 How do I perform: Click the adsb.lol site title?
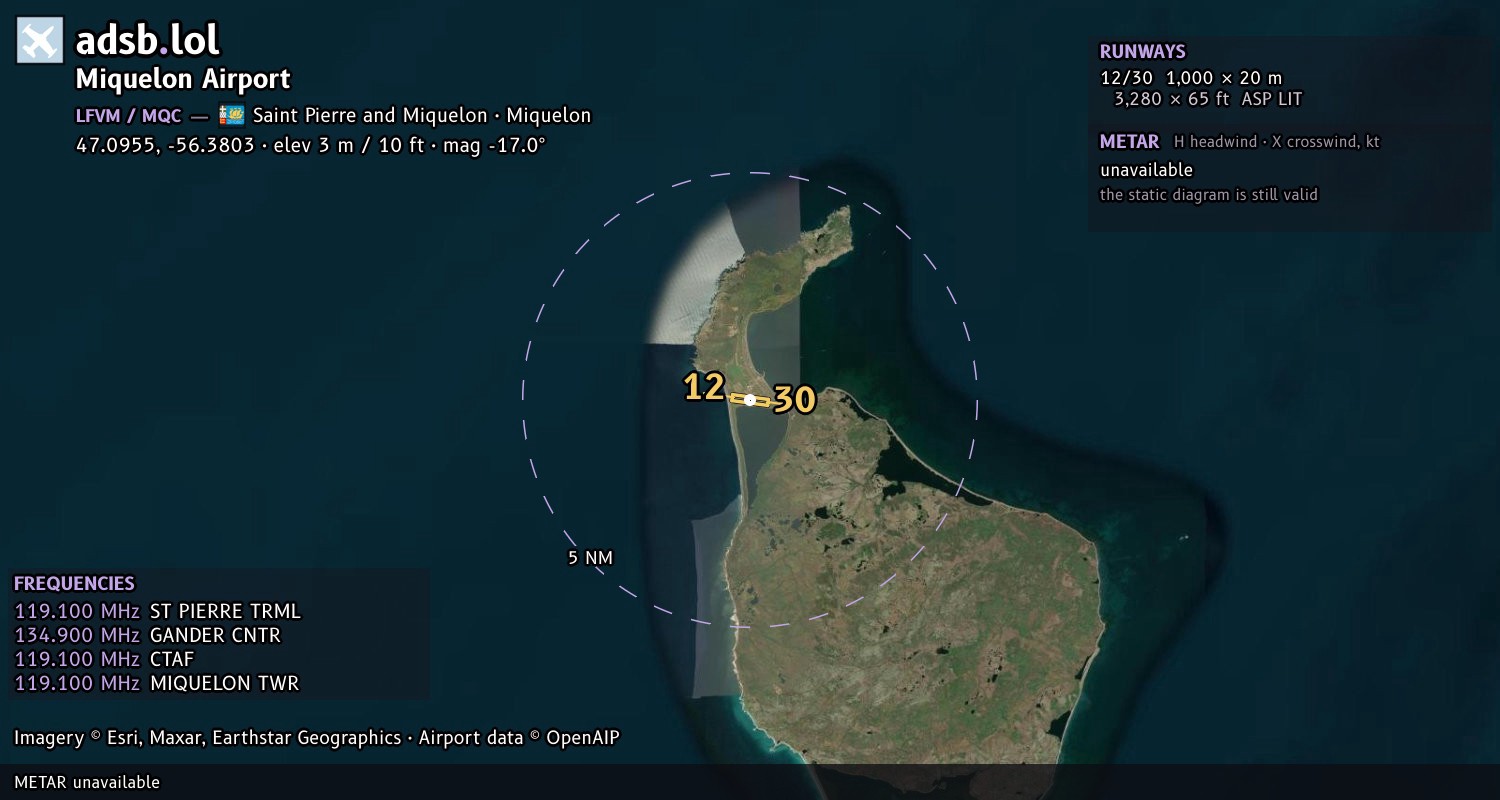click(x=148, y=41)
